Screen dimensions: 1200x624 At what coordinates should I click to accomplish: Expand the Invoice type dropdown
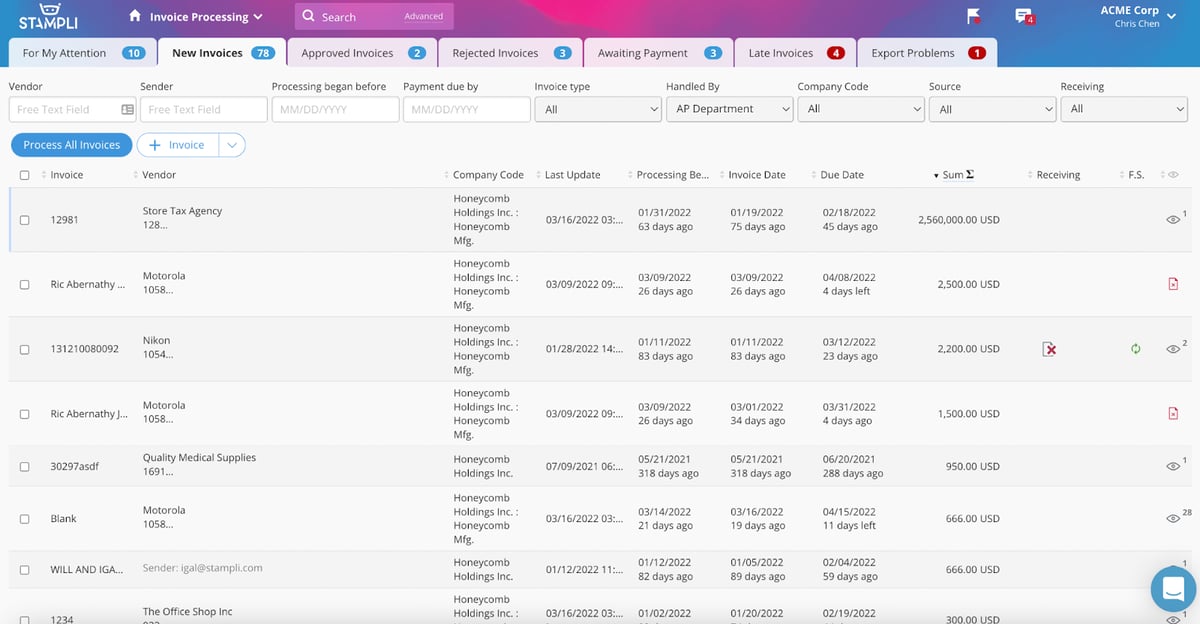tap(598, 109)
